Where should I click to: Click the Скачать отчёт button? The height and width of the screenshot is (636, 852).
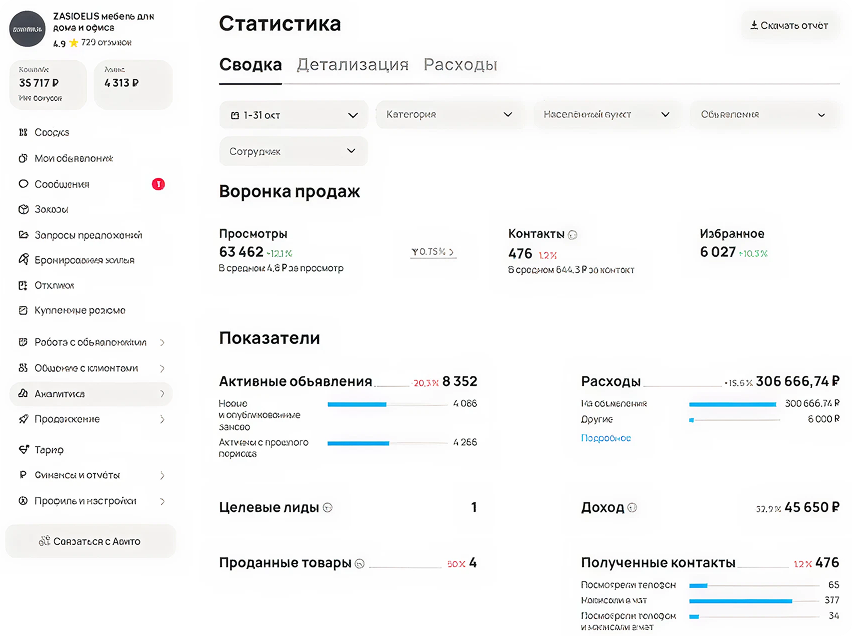coord(789,25)
